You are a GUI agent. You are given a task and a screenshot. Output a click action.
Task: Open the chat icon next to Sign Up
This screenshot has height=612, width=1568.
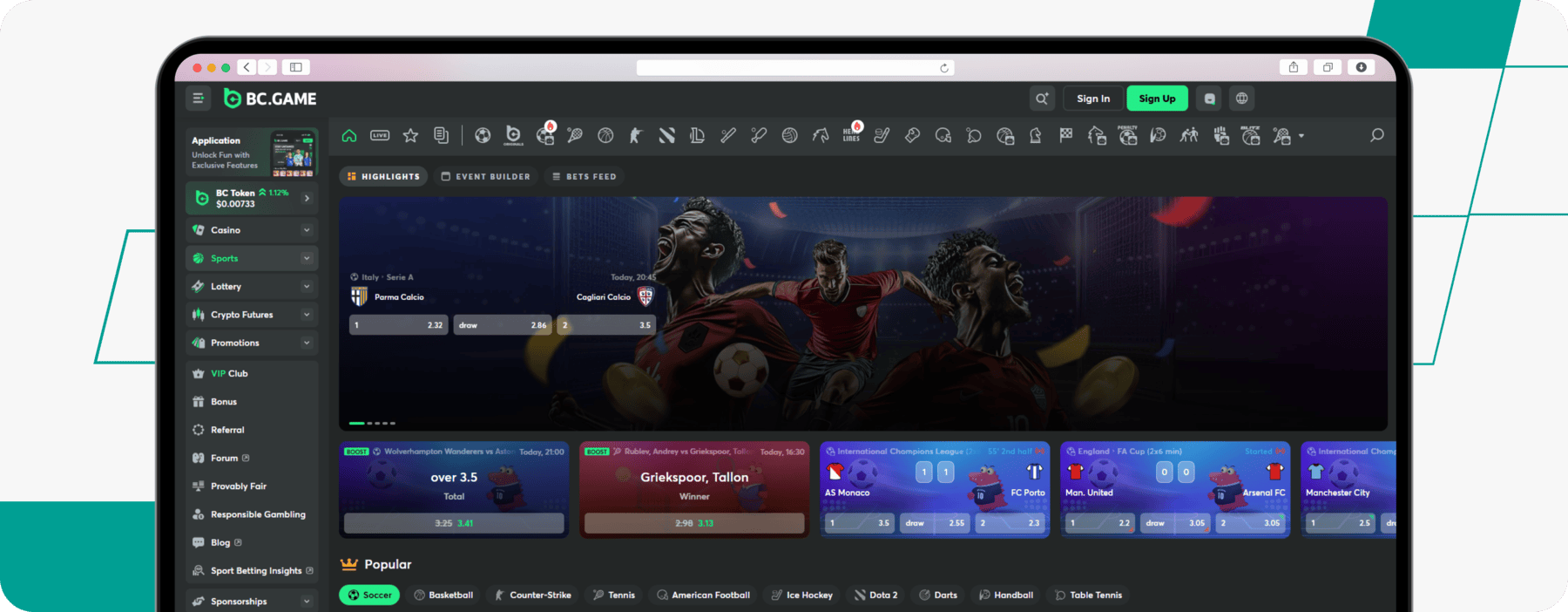[1209, 99]
